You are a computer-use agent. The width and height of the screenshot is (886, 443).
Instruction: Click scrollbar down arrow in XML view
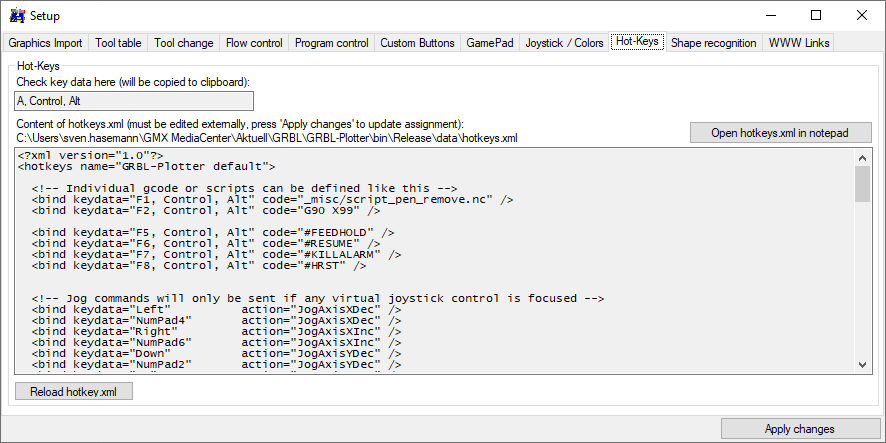coord(862,364)
